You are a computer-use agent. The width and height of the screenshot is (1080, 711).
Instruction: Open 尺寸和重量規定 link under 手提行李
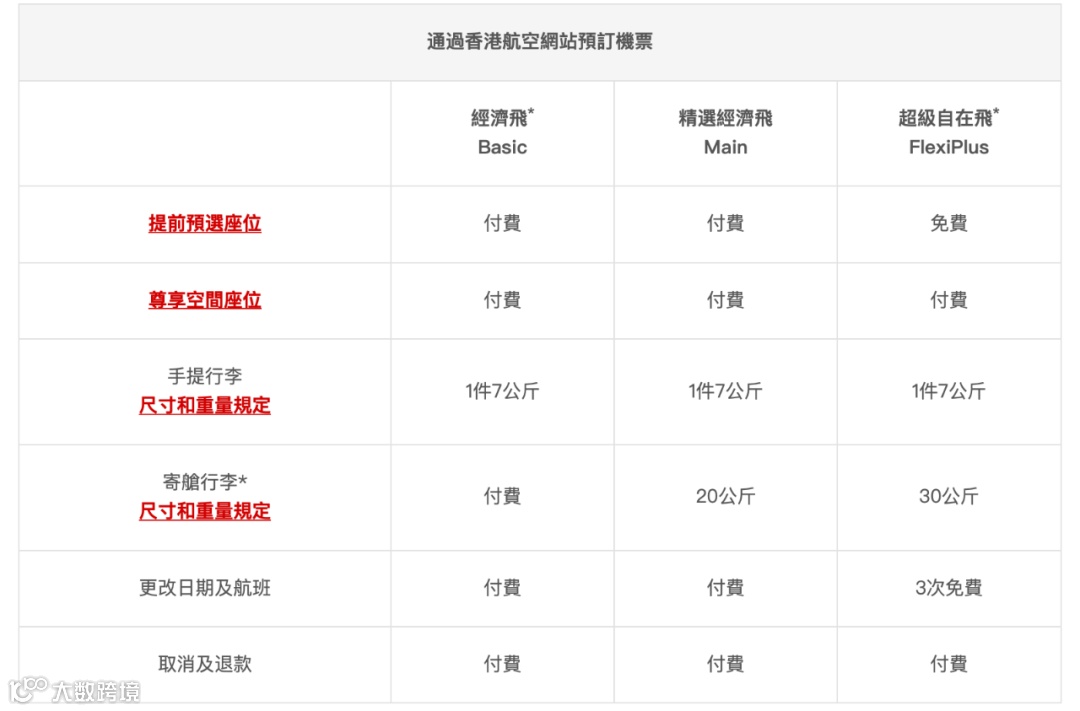coord(205,405)
